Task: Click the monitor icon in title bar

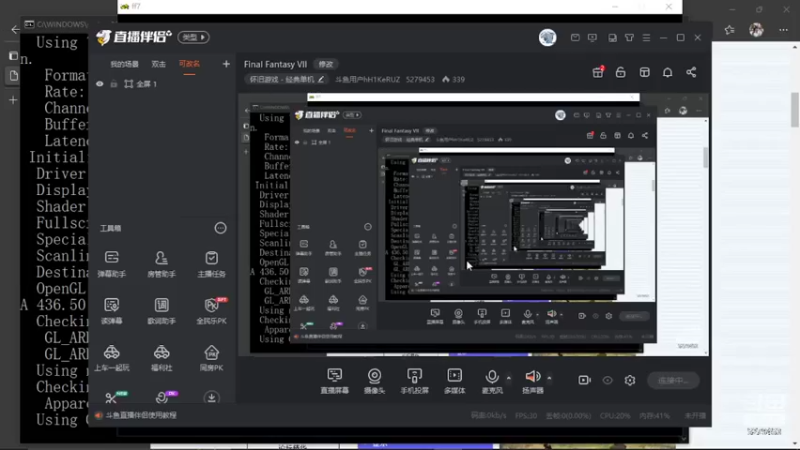Action: click(592, 38)
